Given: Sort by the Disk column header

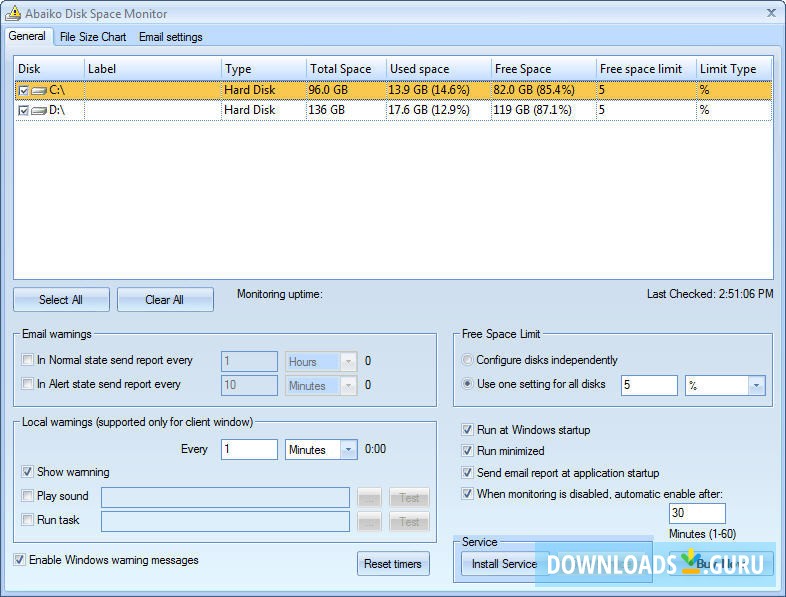Looking at the screenshot, I should coord(49,69).
